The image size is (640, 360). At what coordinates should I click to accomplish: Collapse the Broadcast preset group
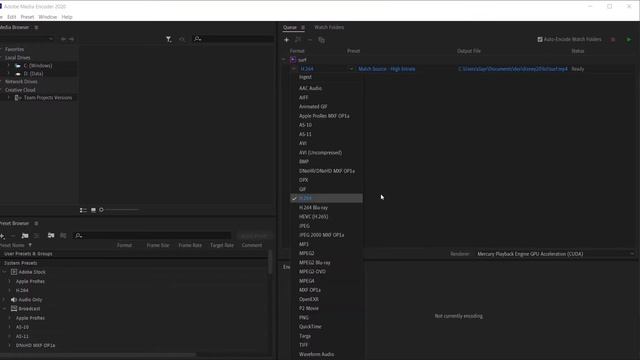pos(4,309)
